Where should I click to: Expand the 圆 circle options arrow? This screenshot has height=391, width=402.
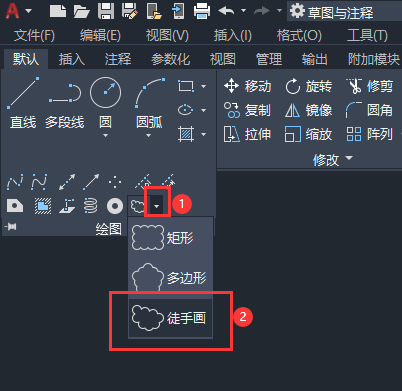(x=105, y=135)
